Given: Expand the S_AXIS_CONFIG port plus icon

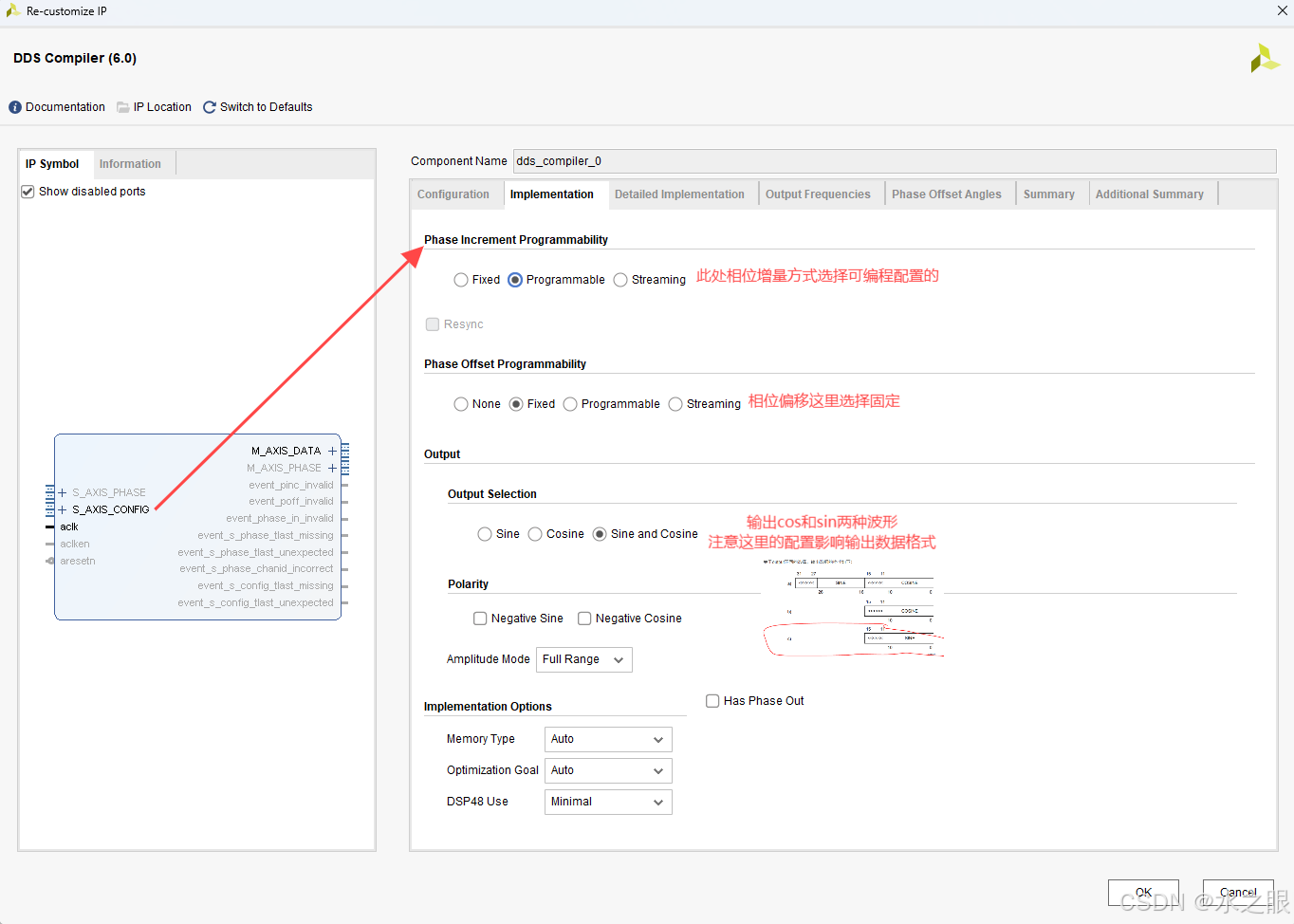Looking at the screenshot, I should tap(63, 509).
